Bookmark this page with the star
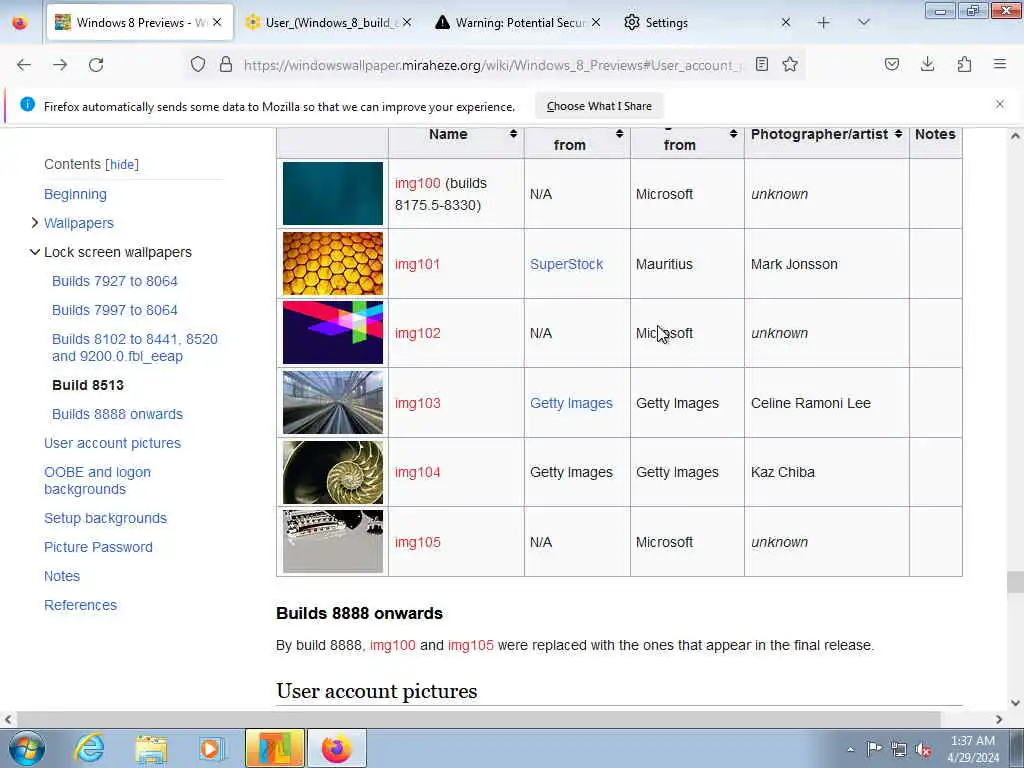 [790, 64]
